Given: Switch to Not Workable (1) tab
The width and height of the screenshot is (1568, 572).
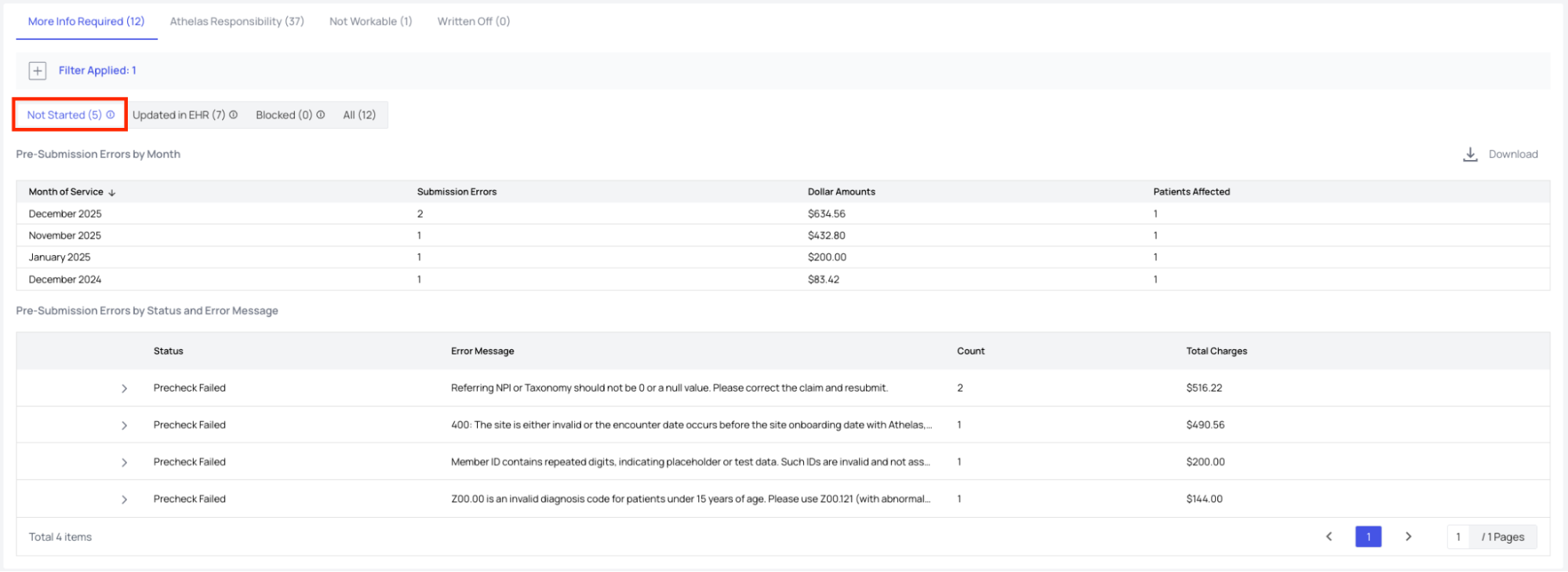Looking at the screenshot, I should [x=370, y=21].
